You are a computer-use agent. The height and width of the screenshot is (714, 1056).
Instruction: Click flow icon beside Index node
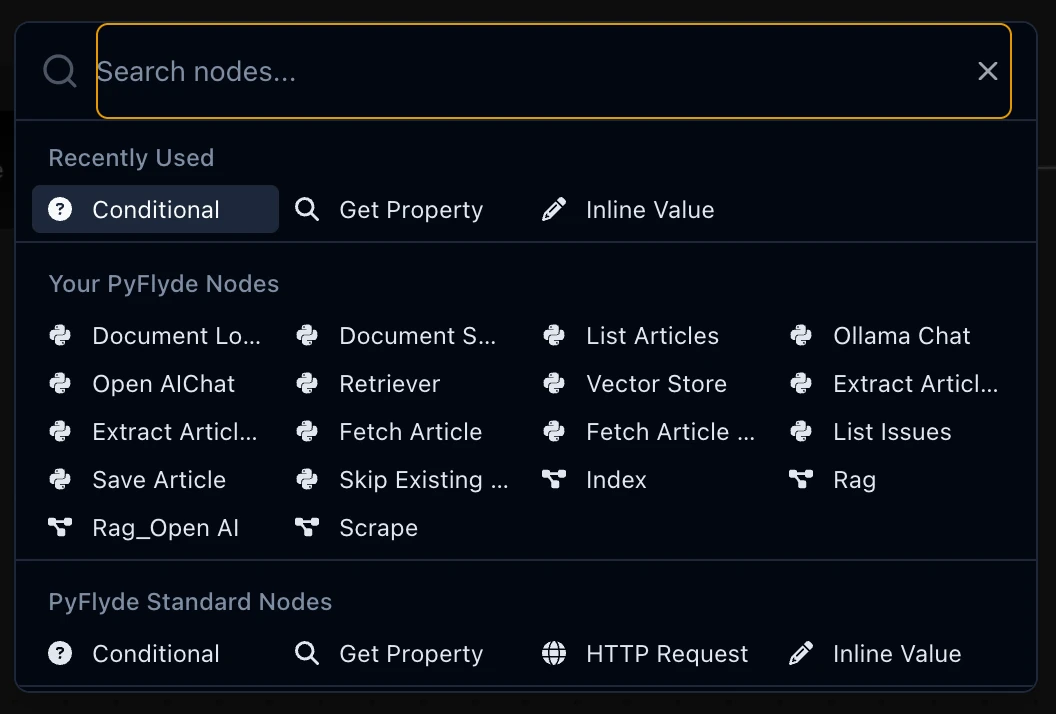(554, 479)
